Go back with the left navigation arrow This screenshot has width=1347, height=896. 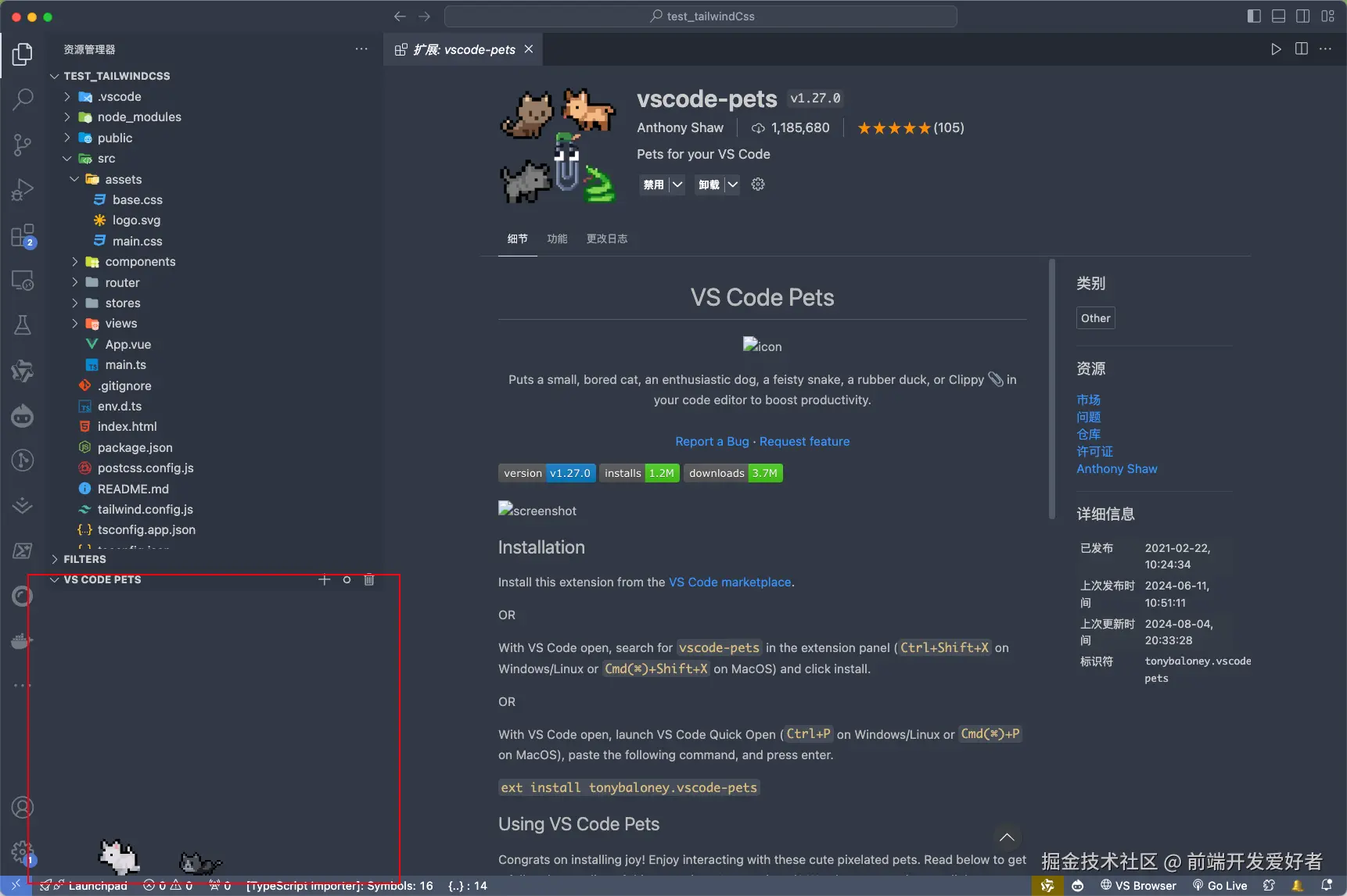(x=400, y=16)
